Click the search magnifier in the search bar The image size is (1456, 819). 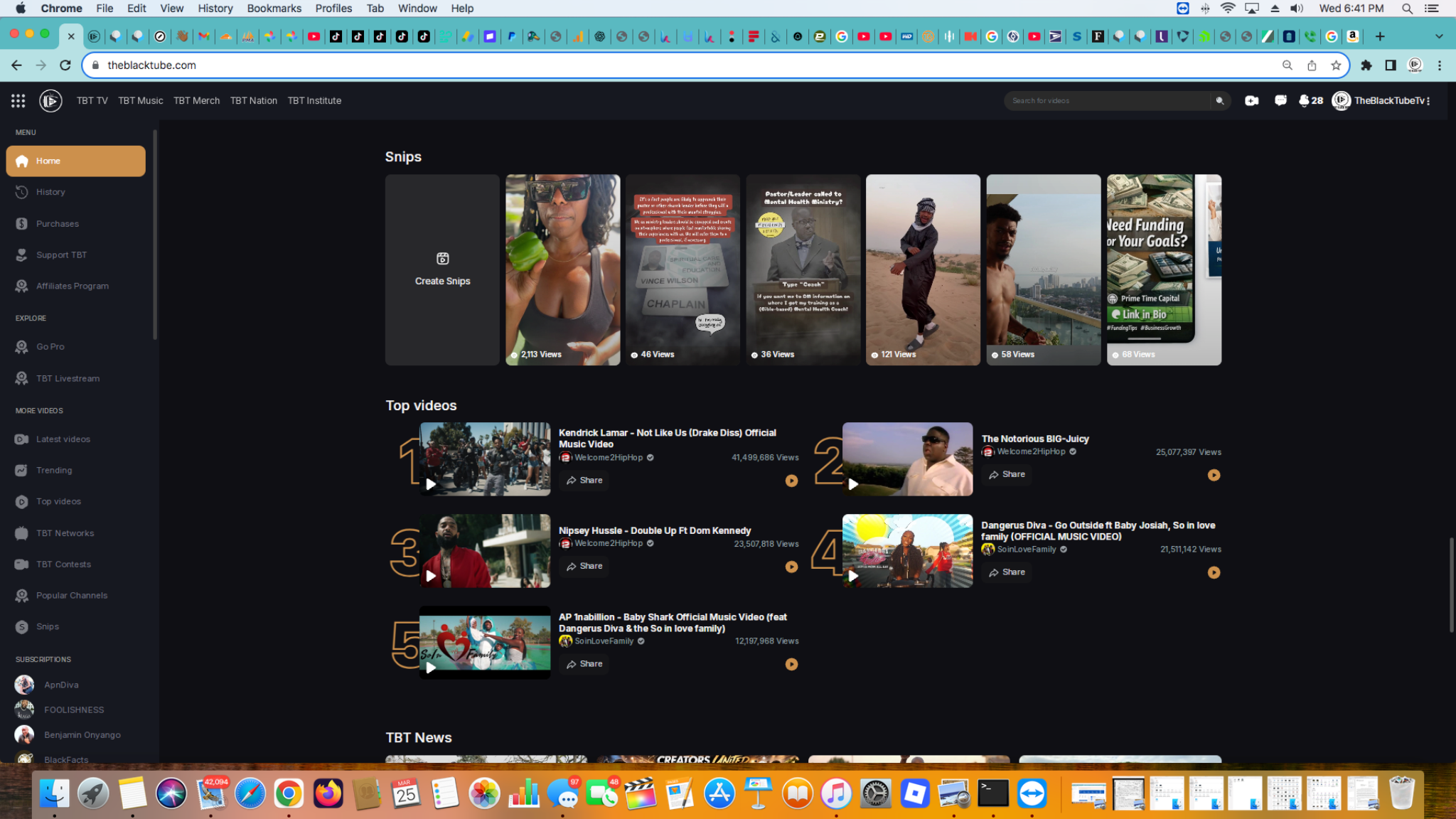point(1219,100)
